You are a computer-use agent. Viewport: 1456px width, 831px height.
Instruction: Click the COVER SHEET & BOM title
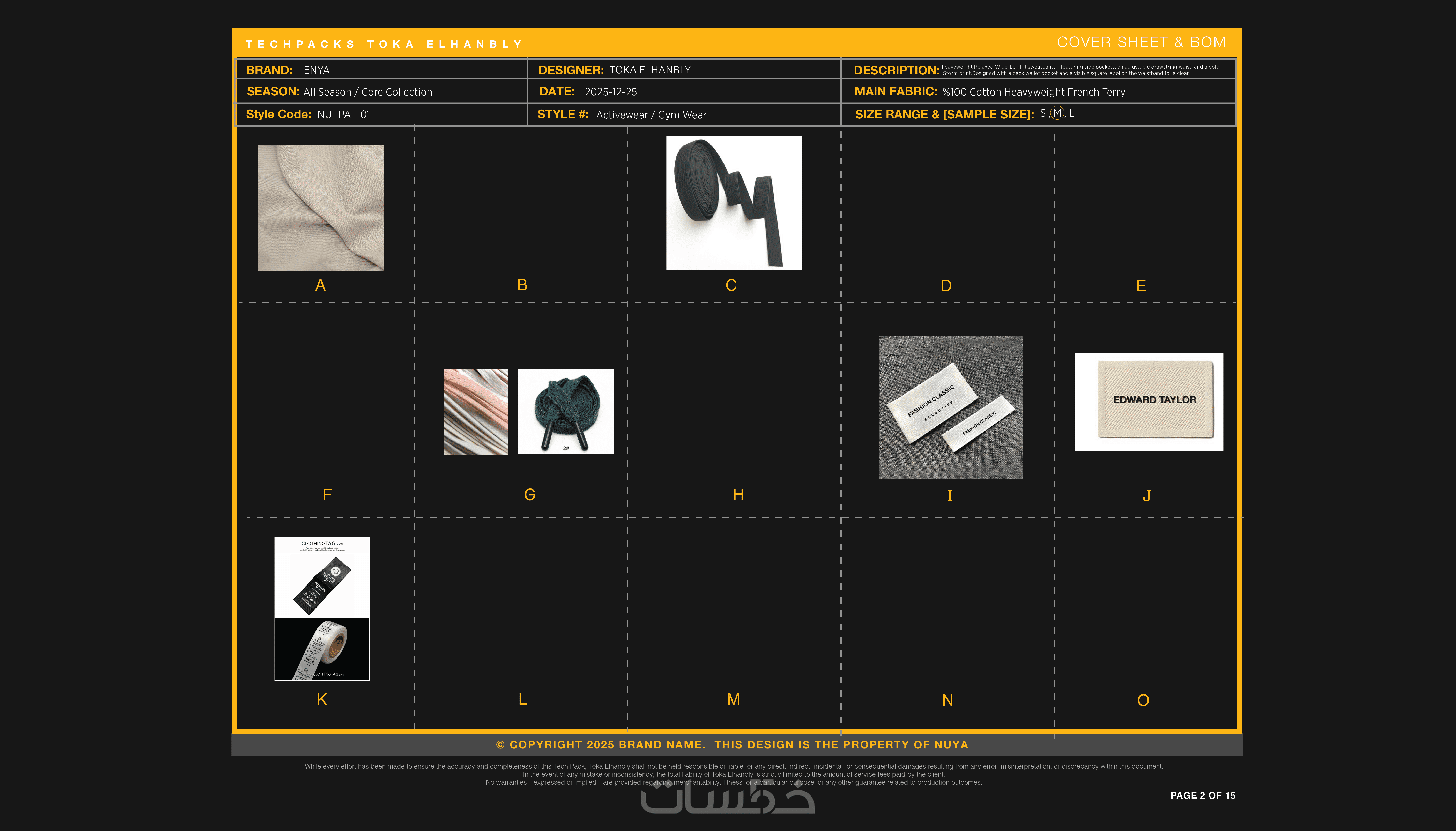pos(1141,42)
